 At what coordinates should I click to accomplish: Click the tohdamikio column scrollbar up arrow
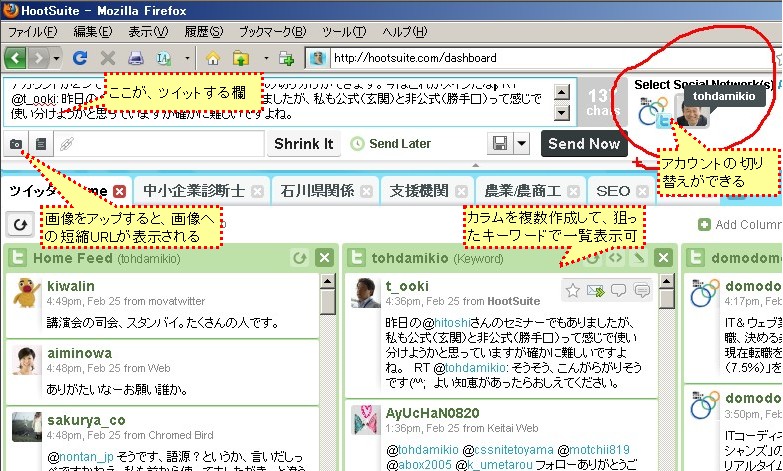pos(666,281)
